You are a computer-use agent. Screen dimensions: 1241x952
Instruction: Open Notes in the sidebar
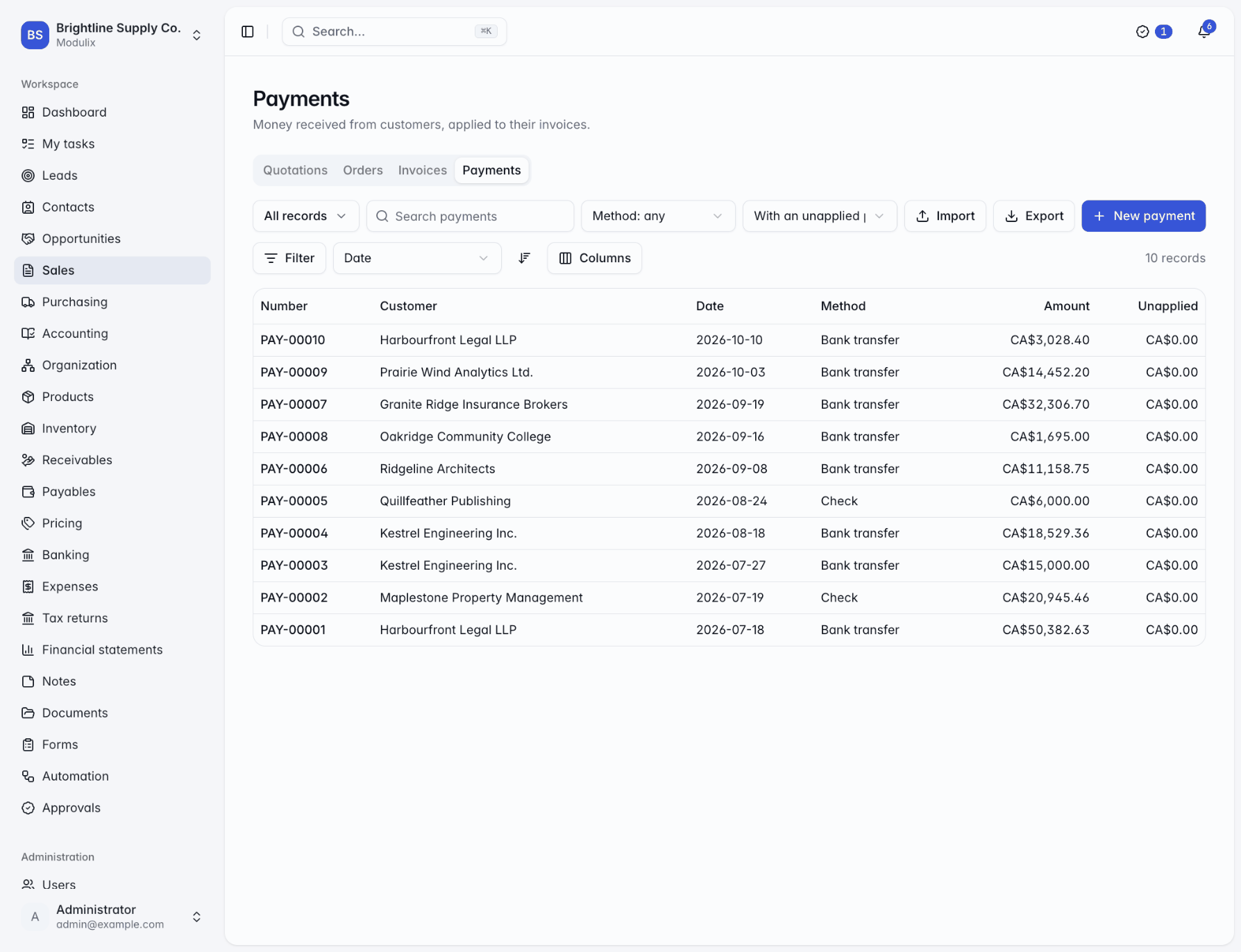[112, 681]
